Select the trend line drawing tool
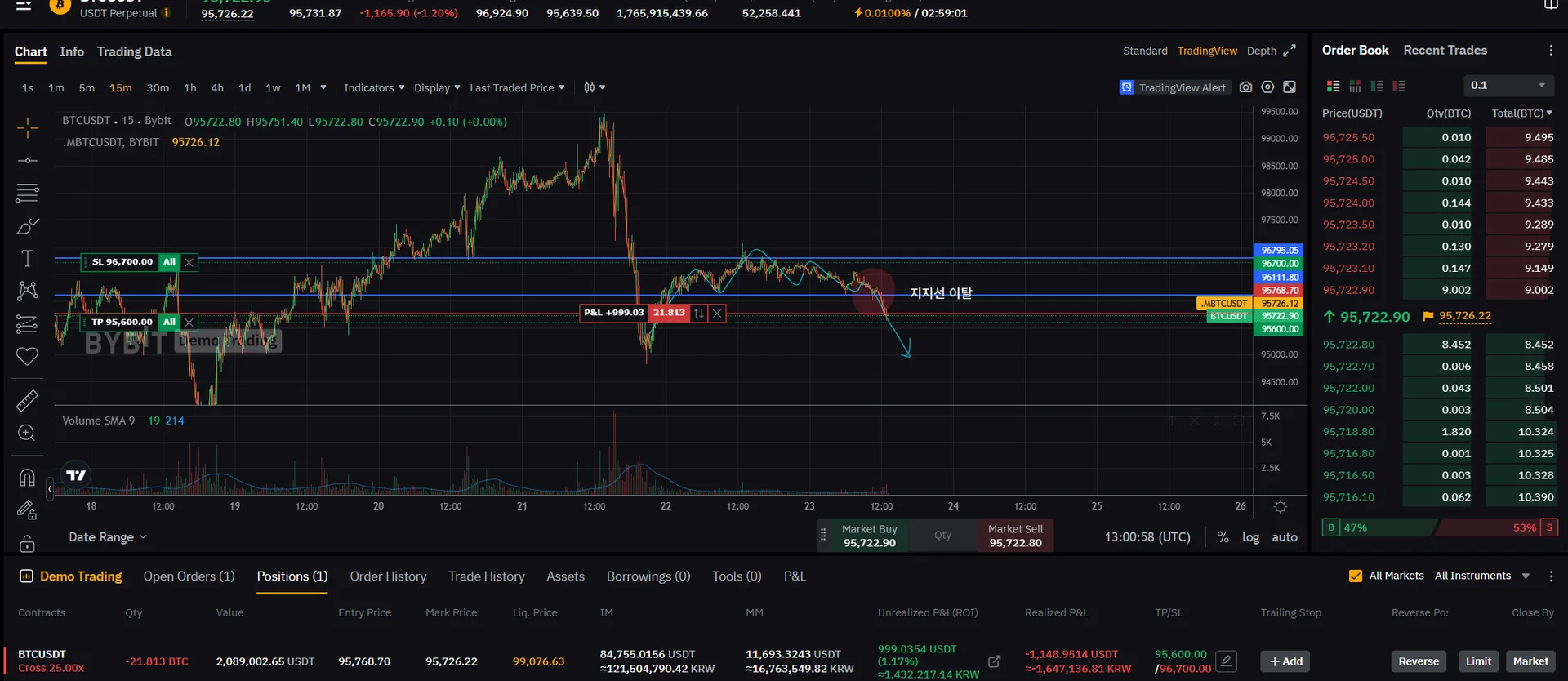 point(27,161)
